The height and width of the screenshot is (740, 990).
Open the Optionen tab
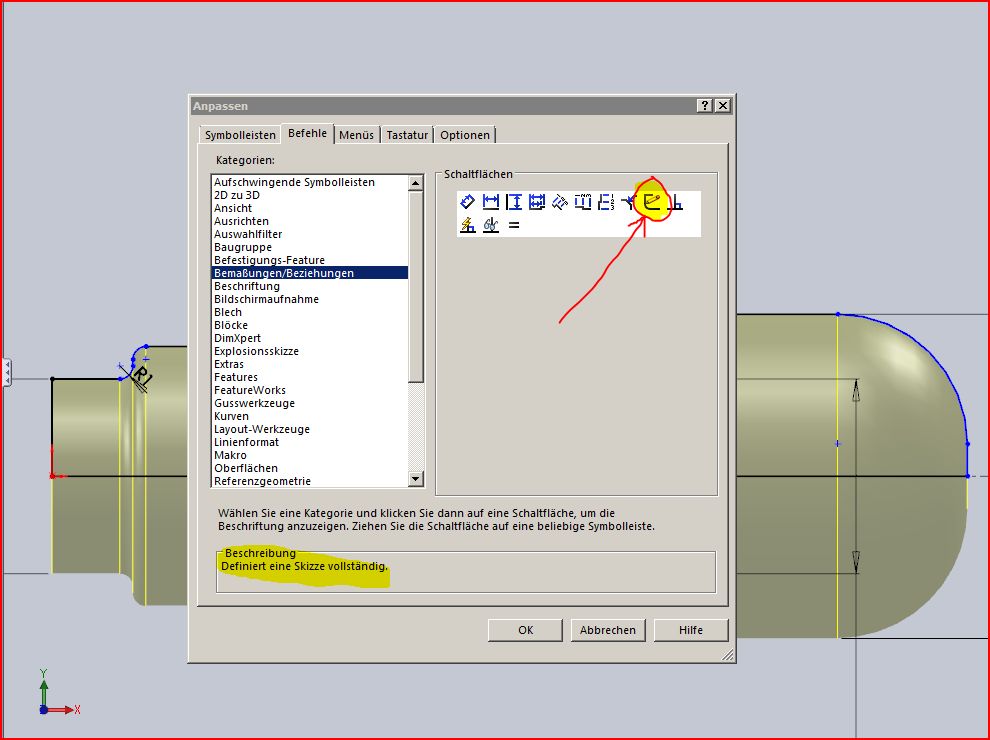click(x=465, y=135)
